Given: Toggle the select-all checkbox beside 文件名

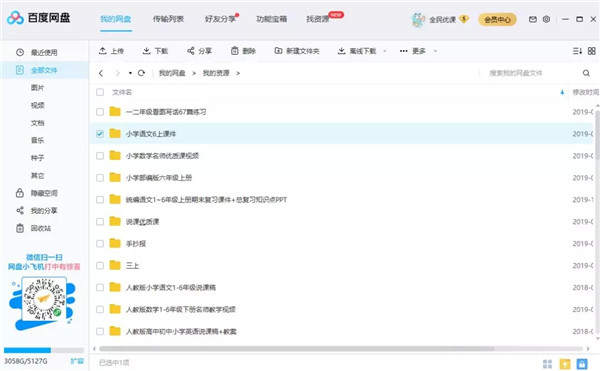Looking at the screenshot, I should 100,92.
